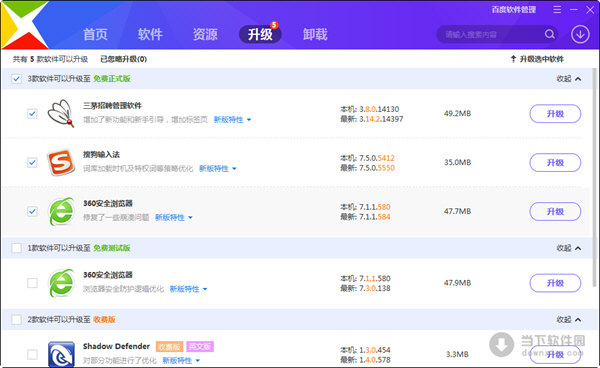Close the 百度软件管理 window
Viewport: 600px width, 368px height.
click(x=590, y=10)
